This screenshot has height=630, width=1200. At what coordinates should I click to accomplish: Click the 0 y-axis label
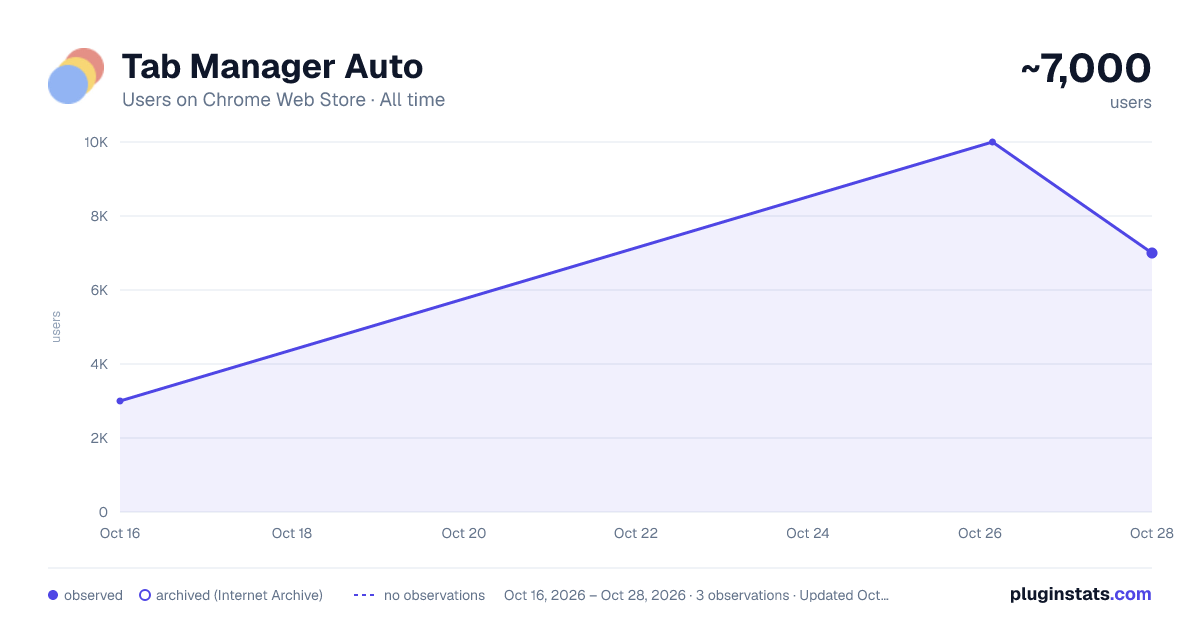(104, 512)
